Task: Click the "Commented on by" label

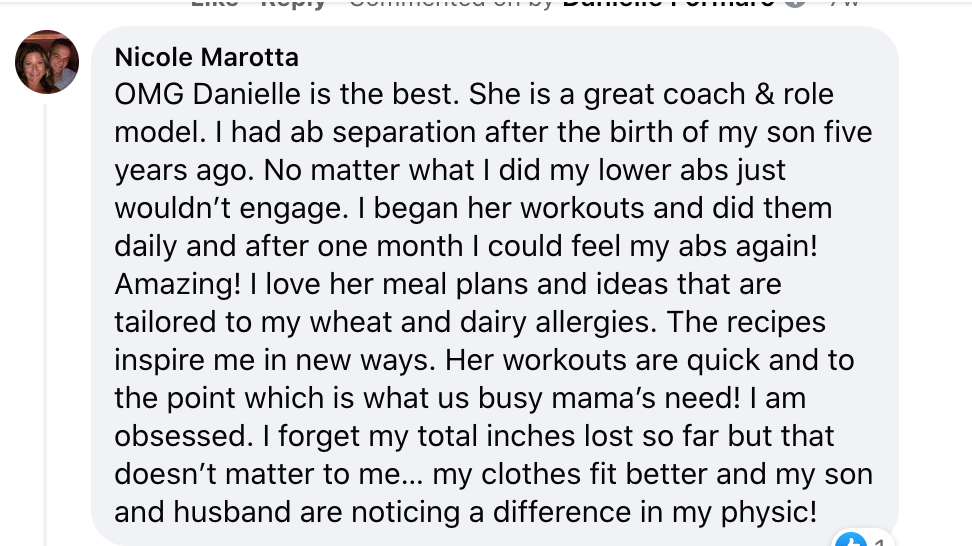Action: (451, 4)
